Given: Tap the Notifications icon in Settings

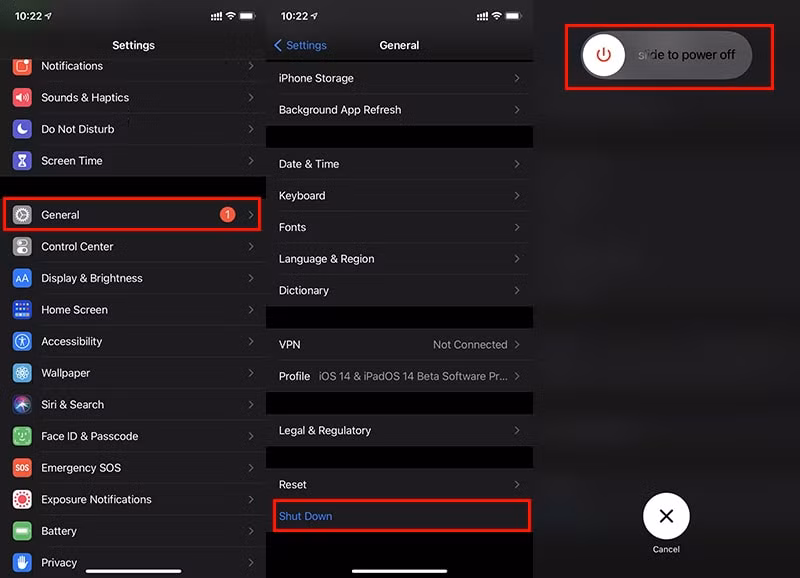Looking at the screenshot, I should [x=22, y=66].
